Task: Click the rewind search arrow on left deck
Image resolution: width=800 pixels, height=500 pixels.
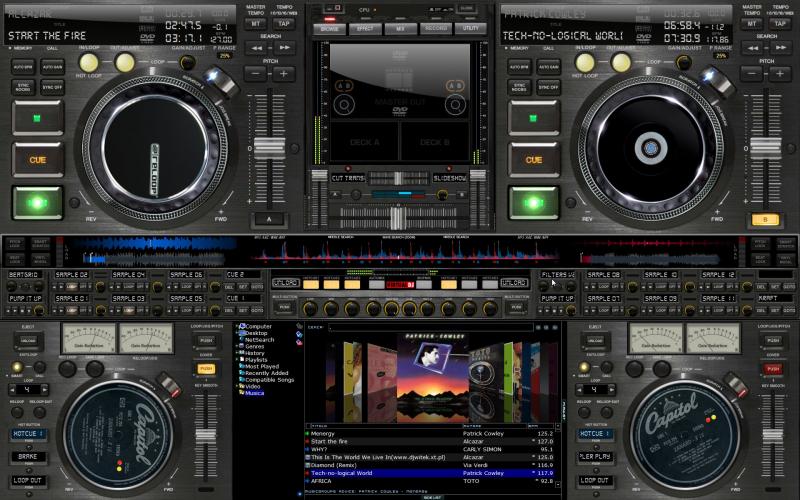Action: point(258,47)
